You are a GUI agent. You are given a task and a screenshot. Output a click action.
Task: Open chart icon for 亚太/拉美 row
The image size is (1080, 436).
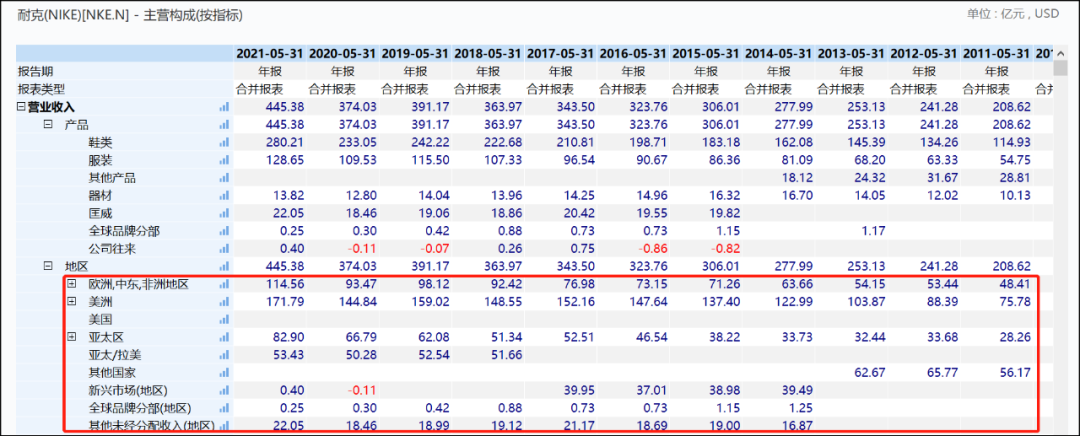point(223,355)
